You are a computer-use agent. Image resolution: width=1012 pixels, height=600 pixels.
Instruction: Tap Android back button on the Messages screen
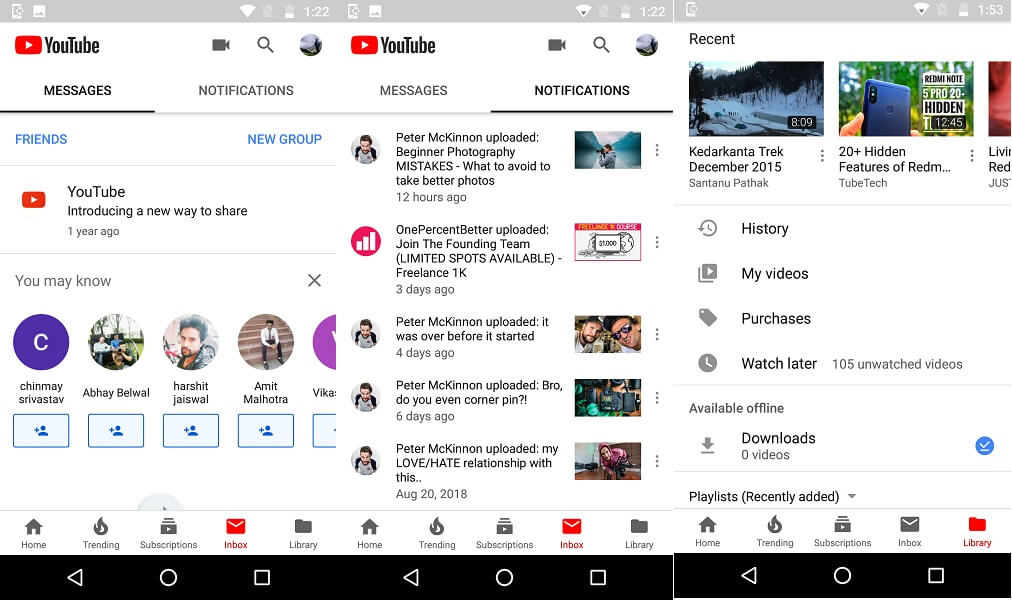[75, 577]
